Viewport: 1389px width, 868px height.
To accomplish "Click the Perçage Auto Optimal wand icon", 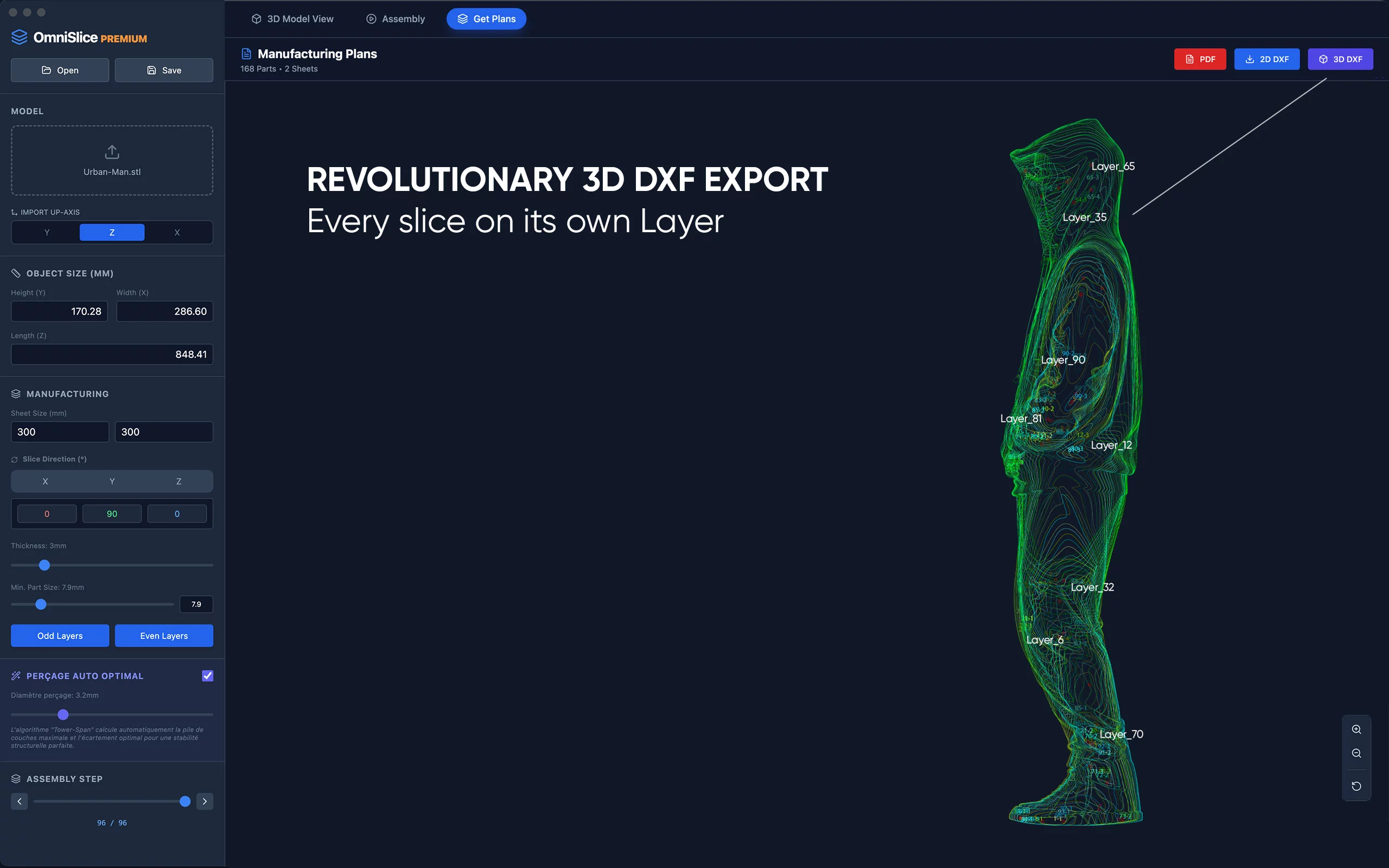I will click(16, 676).
